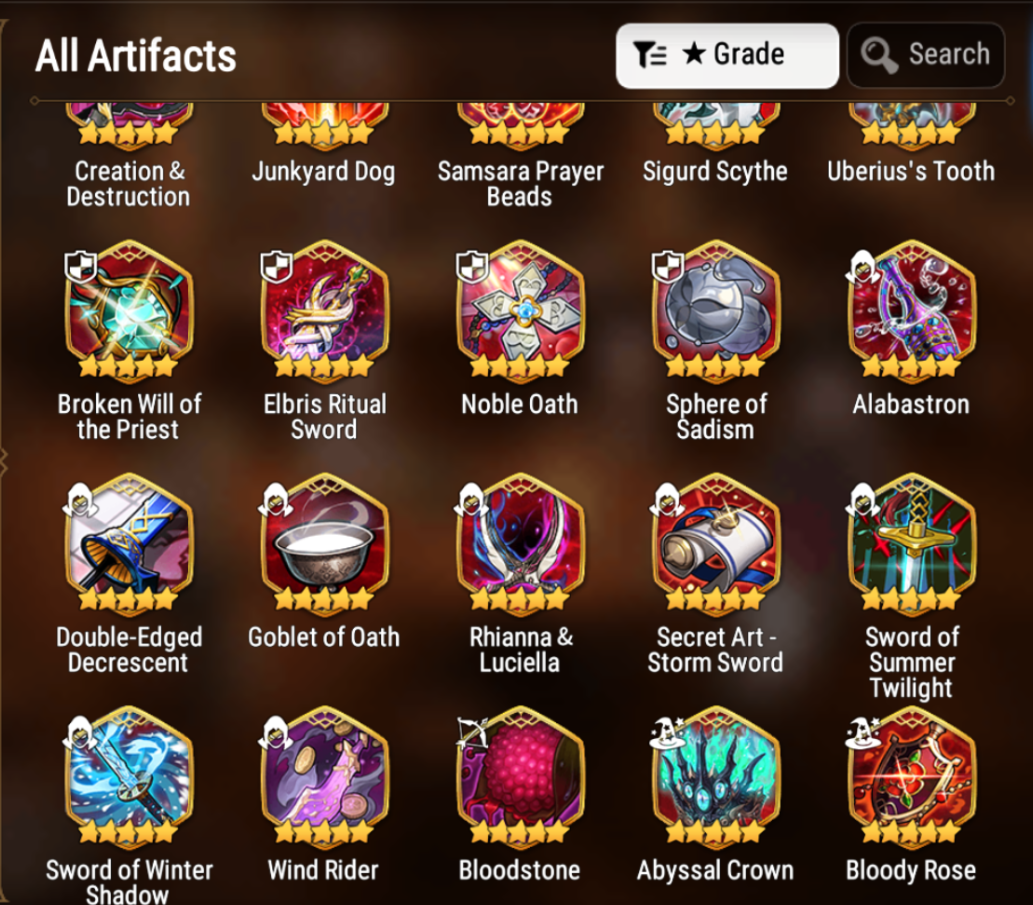This screenshot has height=905, width=1033.
Task: Click the Junkyard Dog artifact label
Action: tap(323, 172)
